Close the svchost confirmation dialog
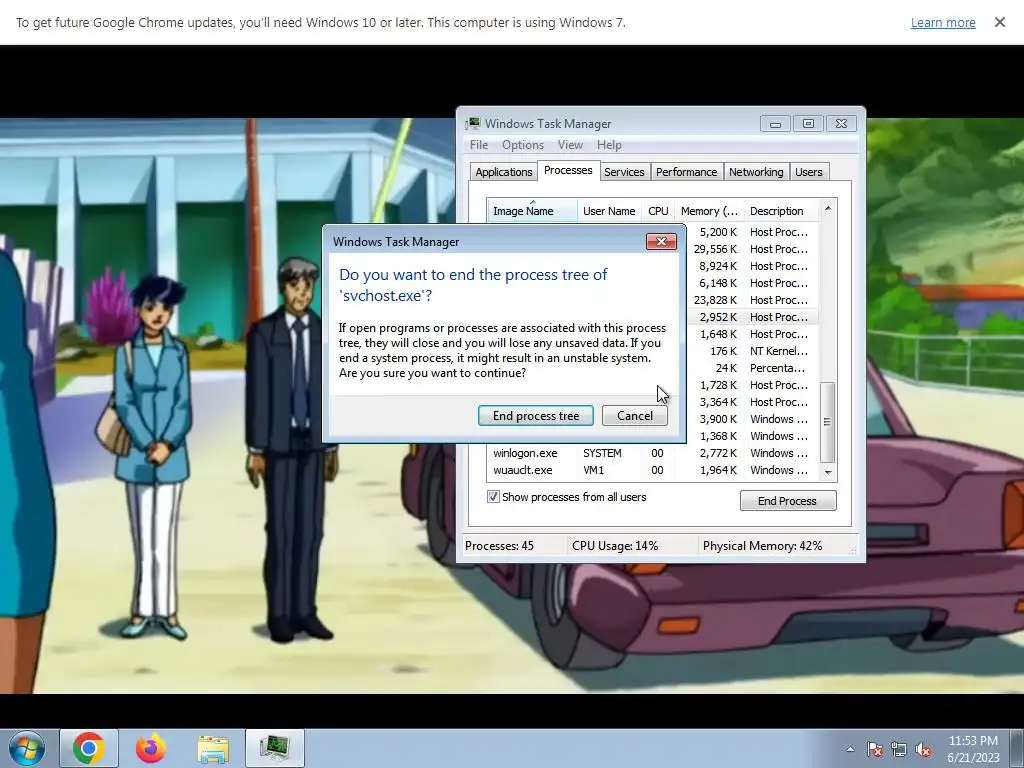This screenshot has width=1024, height=768. (x=661, y=242)
